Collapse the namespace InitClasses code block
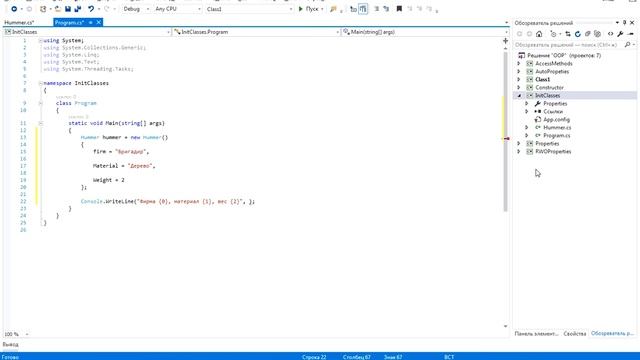 40,83
